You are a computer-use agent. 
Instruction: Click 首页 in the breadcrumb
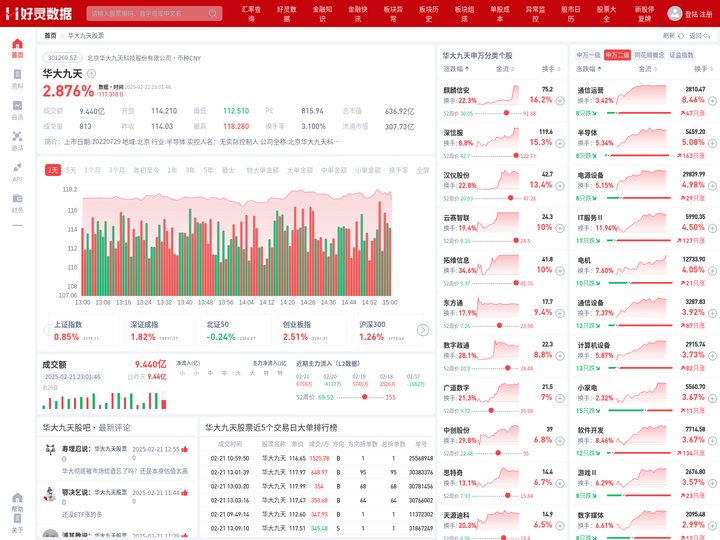click(51, 35)
